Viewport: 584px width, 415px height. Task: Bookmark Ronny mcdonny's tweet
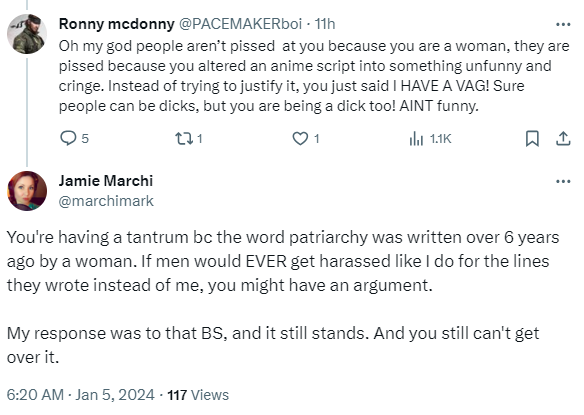532,139
